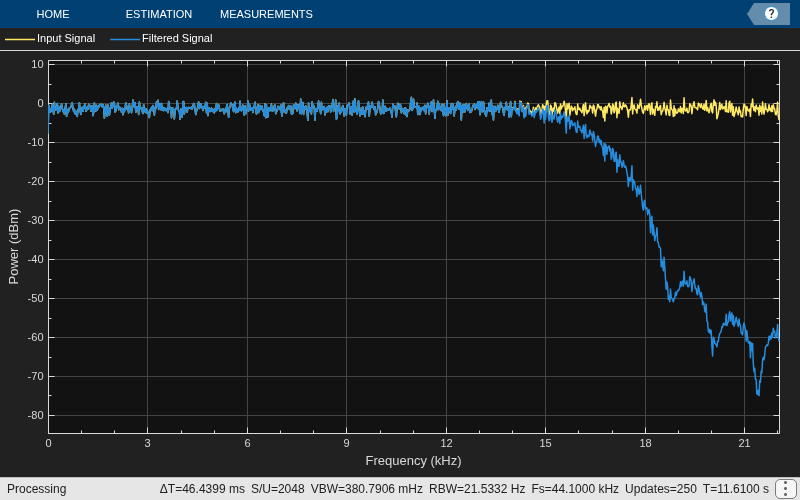Viewport: 800px width, 500px height.
Task: Click the deepest filtered-signal notch near -75 dBm
Action: click(758, 394)
